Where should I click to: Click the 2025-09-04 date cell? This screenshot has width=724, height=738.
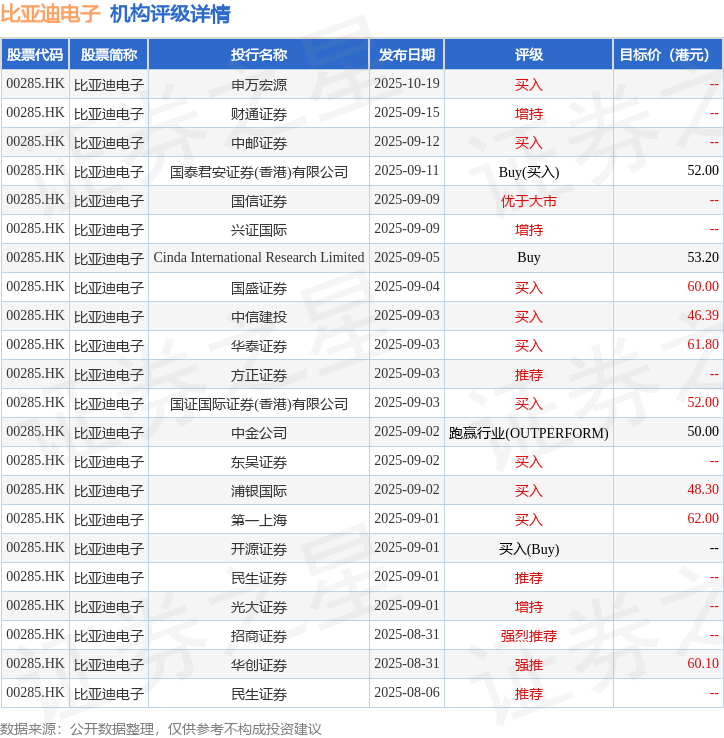point(407,287)
